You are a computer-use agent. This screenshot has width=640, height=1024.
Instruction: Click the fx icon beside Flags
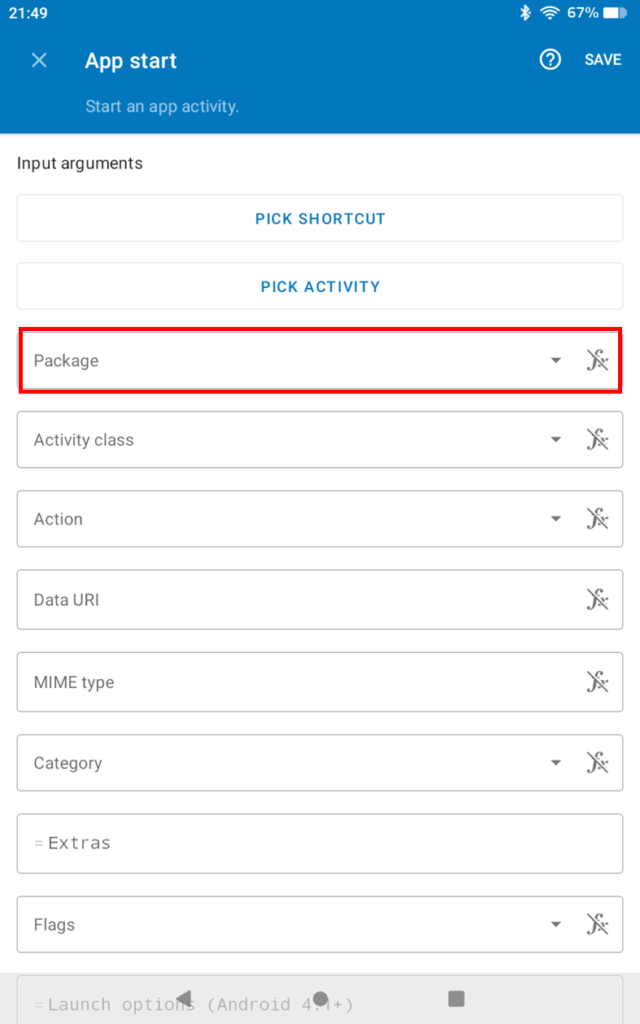pos(597,925)
